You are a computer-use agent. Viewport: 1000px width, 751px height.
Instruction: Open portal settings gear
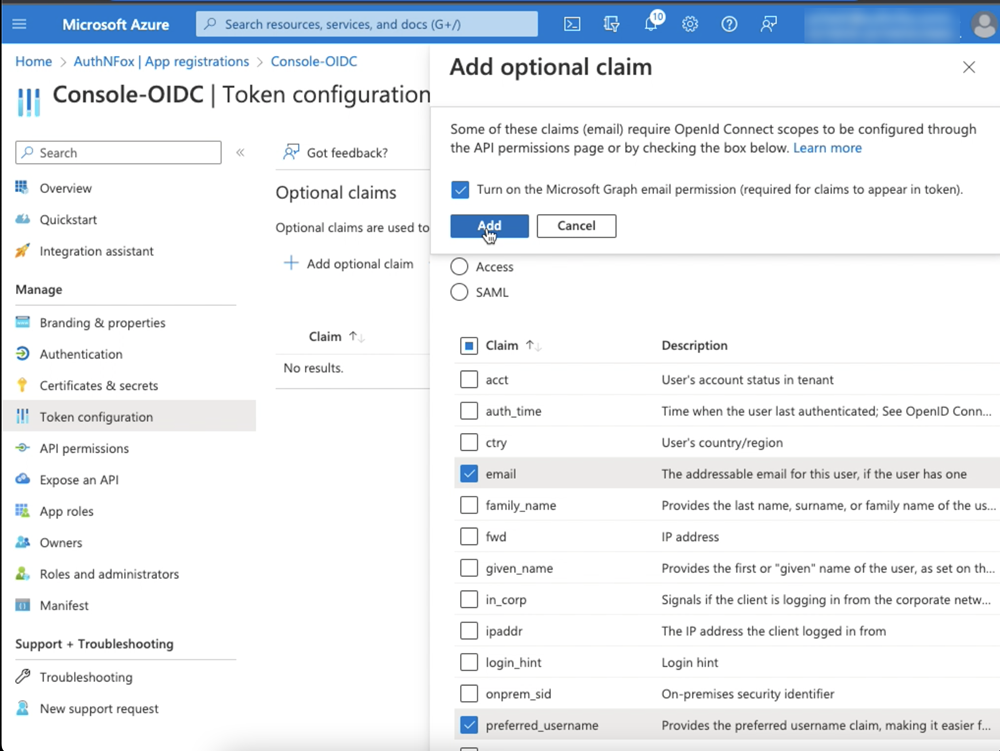[x=690, y=24]
